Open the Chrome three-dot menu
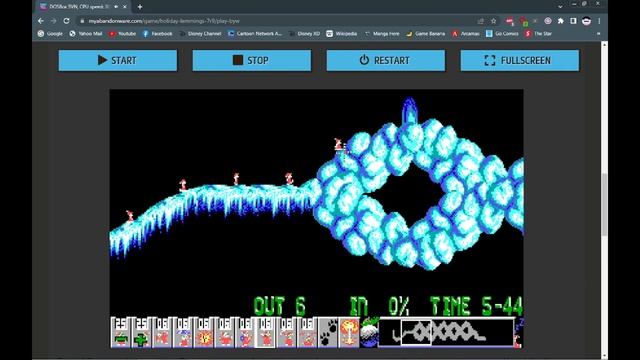Viewport: 640px width, 360px height. click(599, 21)
